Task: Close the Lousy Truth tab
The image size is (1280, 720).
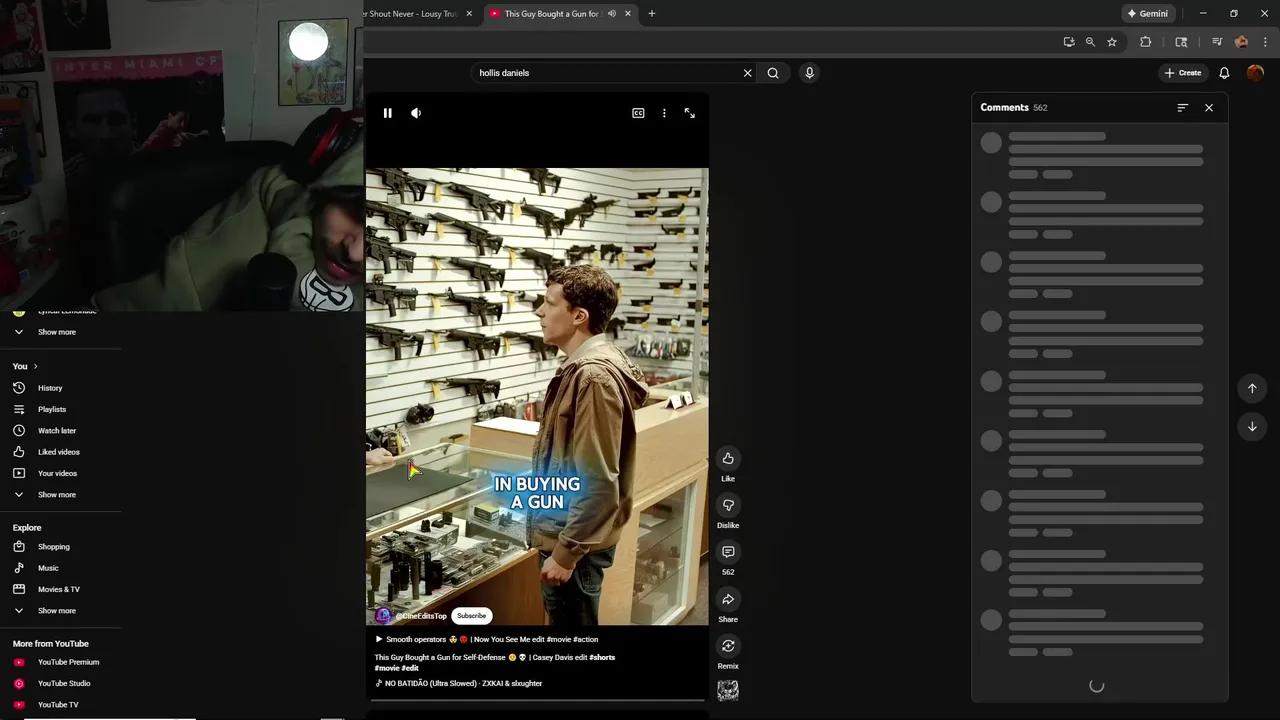Action: pyautogui.click(x=469, y=14)
